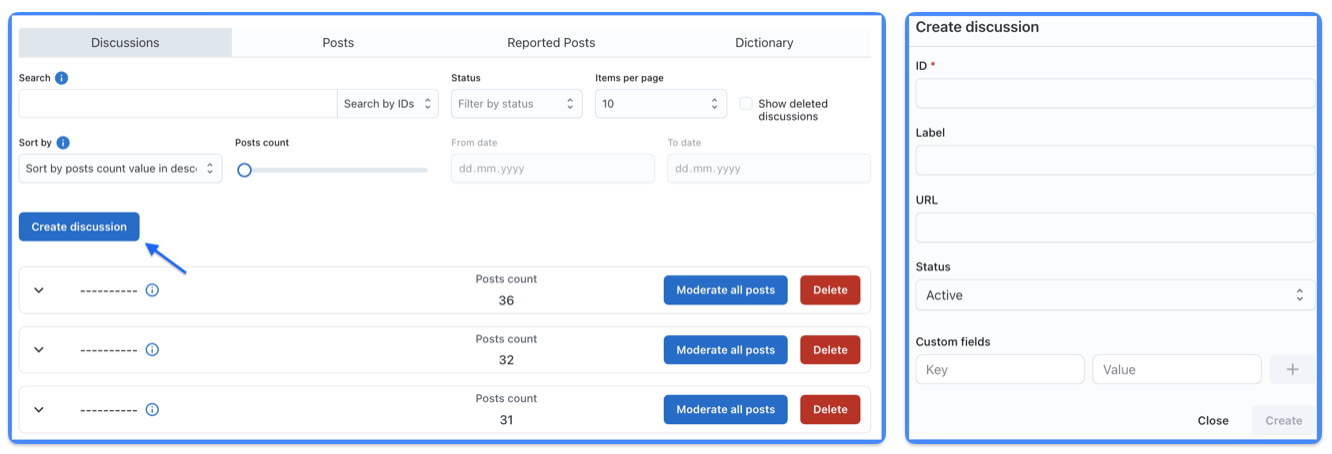Open the Filter by status dropdown
The image size is (1332, 454).
click(x=516, y=104)
